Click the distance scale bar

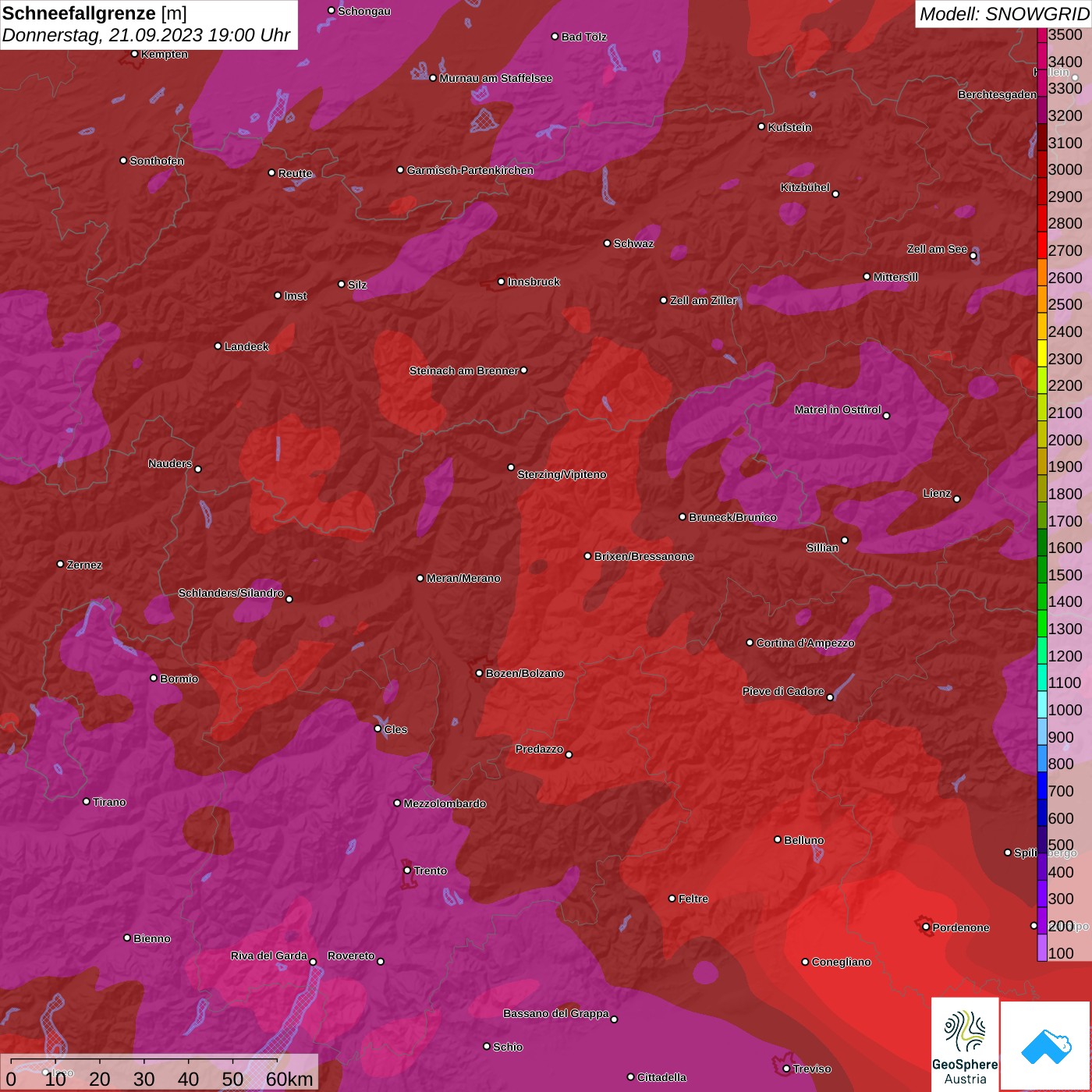point(159,1072)
